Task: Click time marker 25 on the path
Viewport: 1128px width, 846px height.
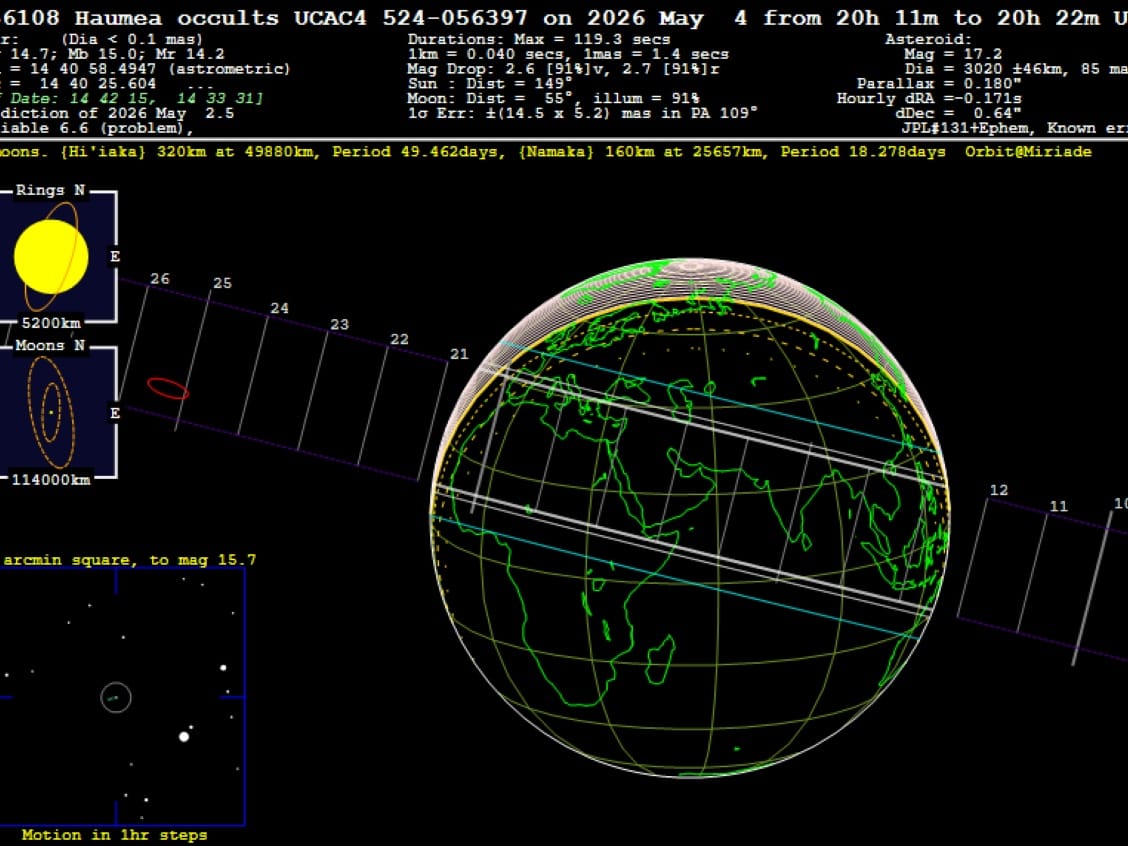Action: [x=222, y=283]
